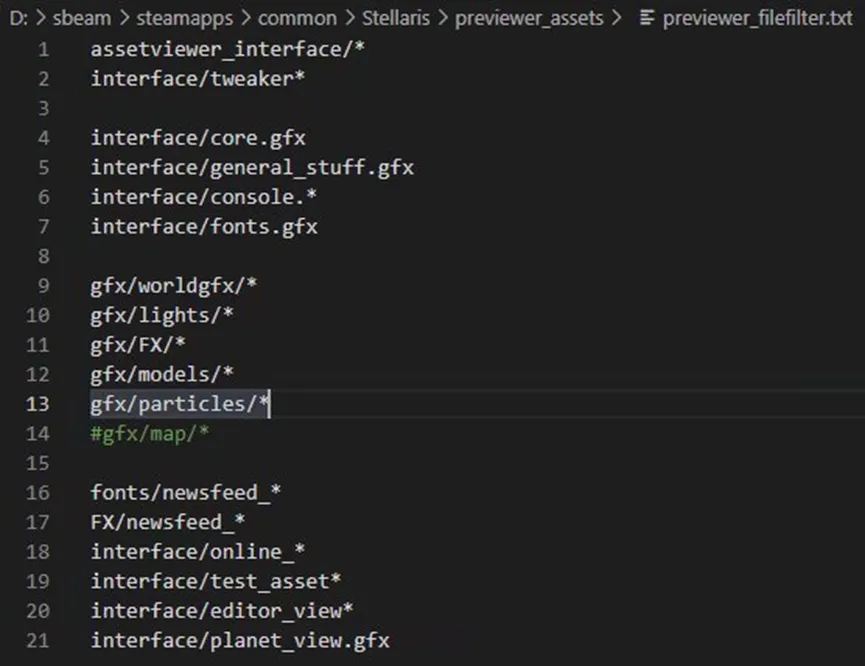Click the gfx/worldgfx/* entry
865x666 pixels.
[x=174, y=285]
